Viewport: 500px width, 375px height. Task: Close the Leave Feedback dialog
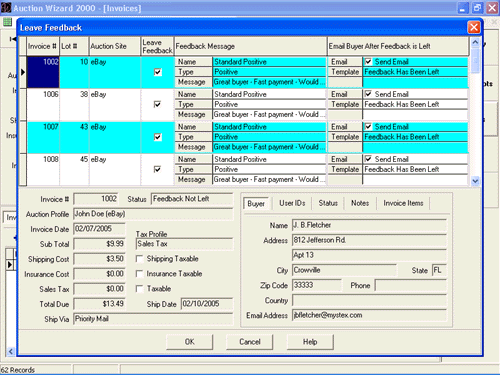point(474,27)
